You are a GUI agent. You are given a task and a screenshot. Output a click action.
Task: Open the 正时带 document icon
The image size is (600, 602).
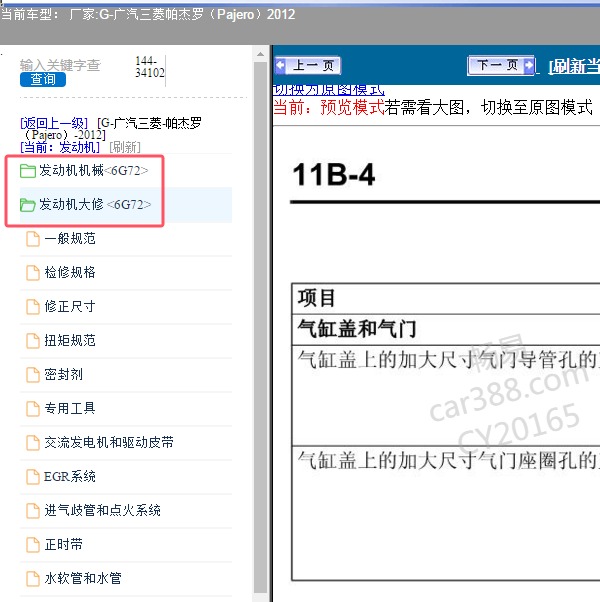pos(33,544)
